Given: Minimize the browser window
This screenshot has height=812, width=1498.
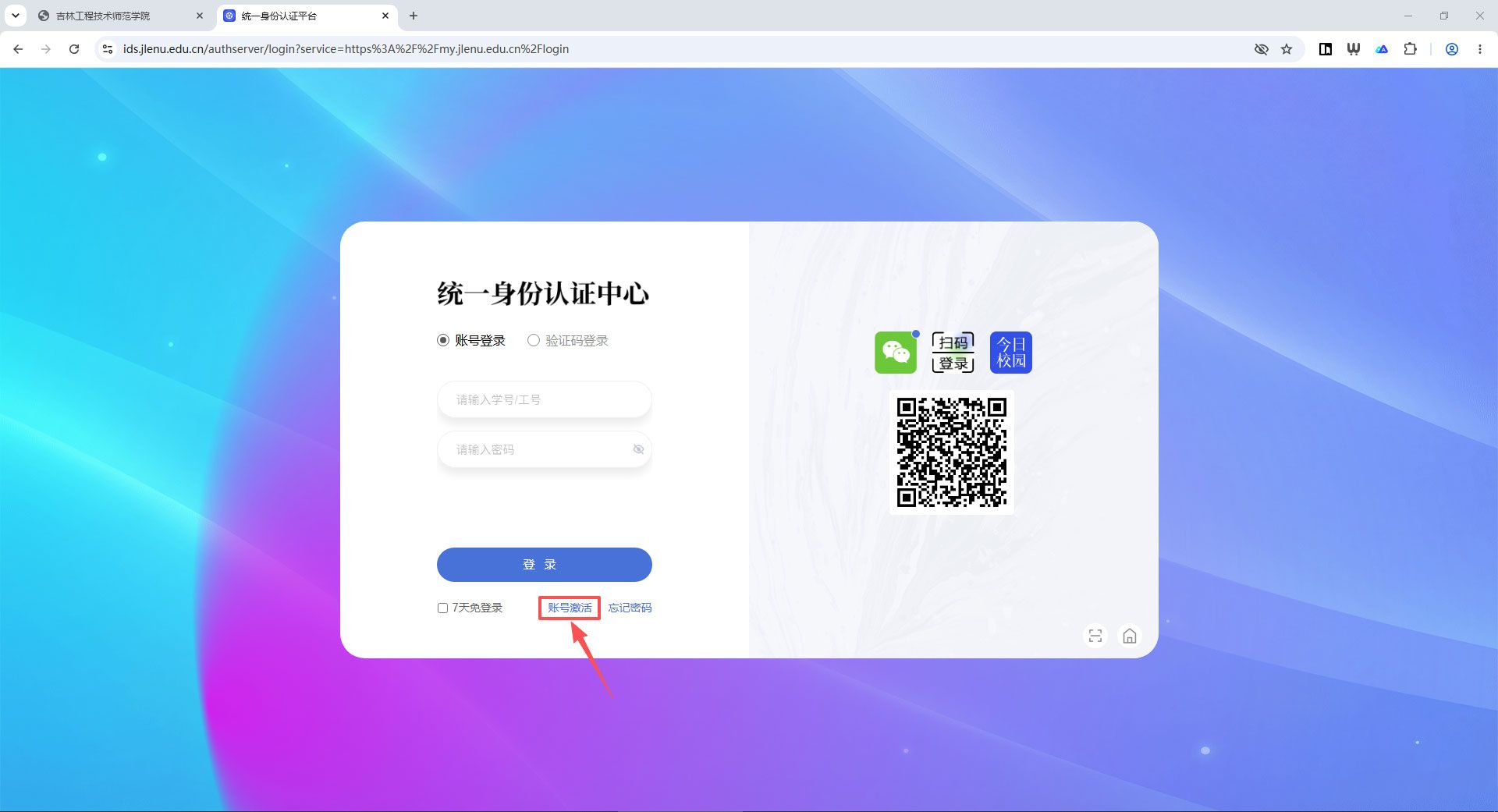Looking at the screenshot, I should click(x=1408, y=16).
